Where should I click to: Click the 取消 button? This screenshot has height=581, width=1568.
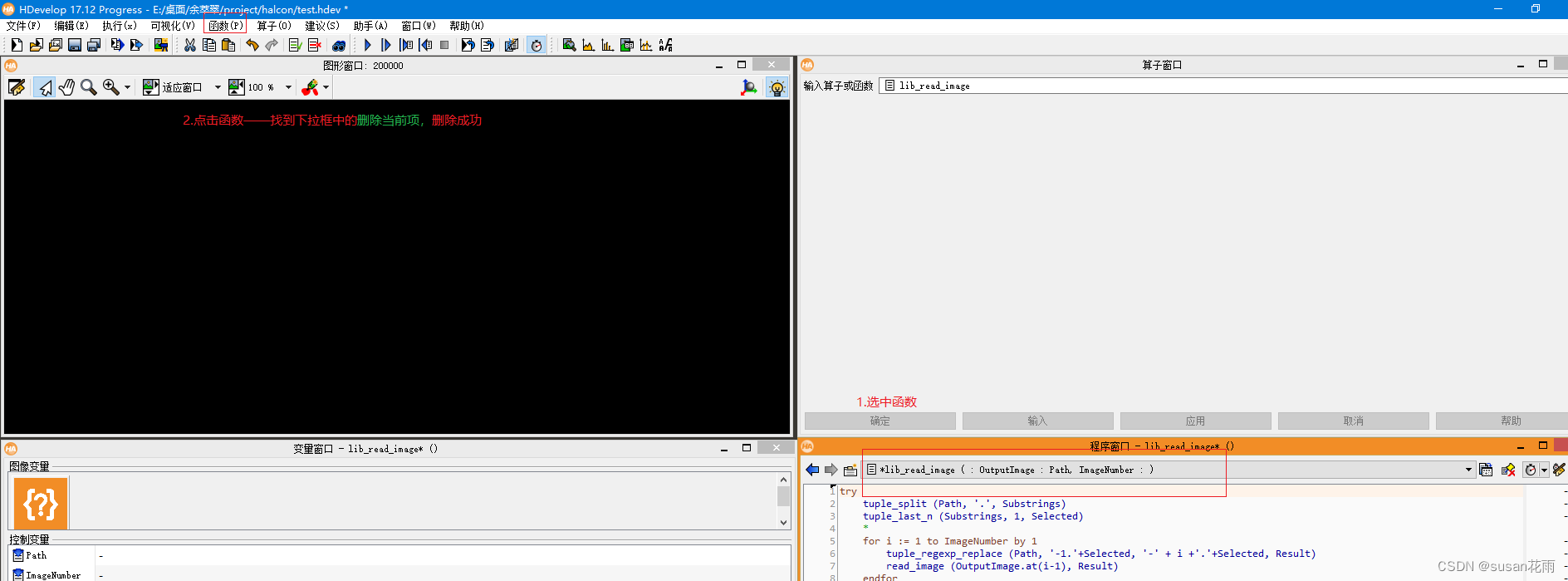pyautogui.click(x=1354, y=421)
